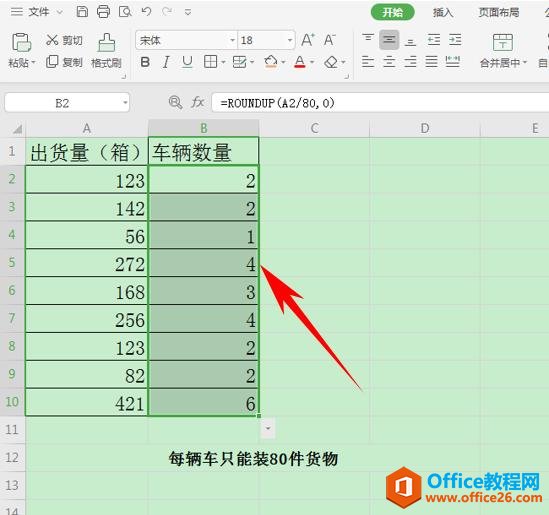Click the Save icon in quick access toolbar
549x515 pixels.
point(82,12)
